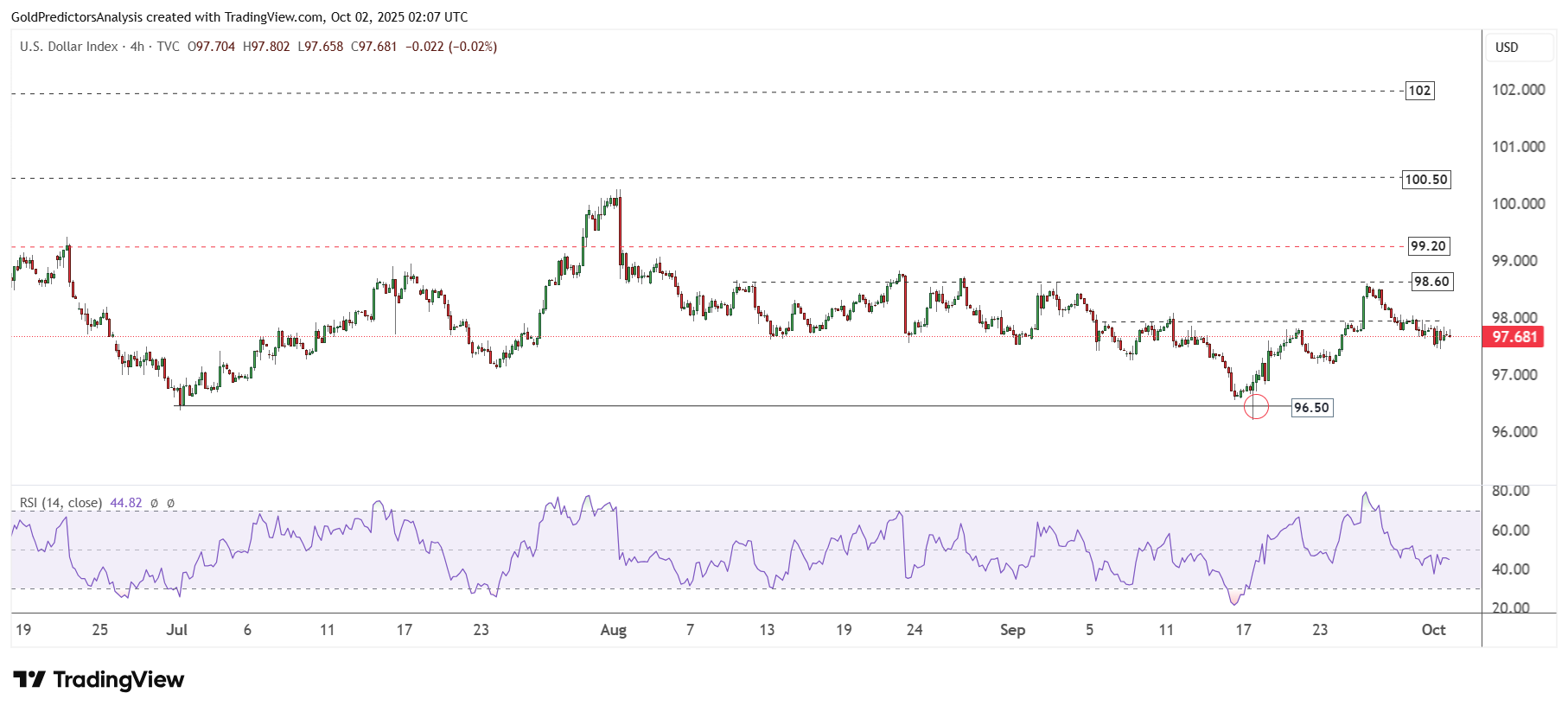Click the RSI value 44.82
1568x712 pixels.
click(126, 503)
